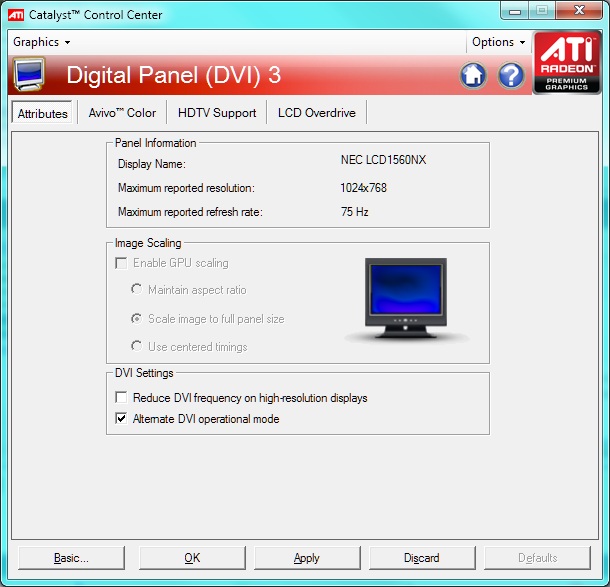Click the ATI icon in title bar
Screen dimensions: 610x587
click(x=16, y=15)
